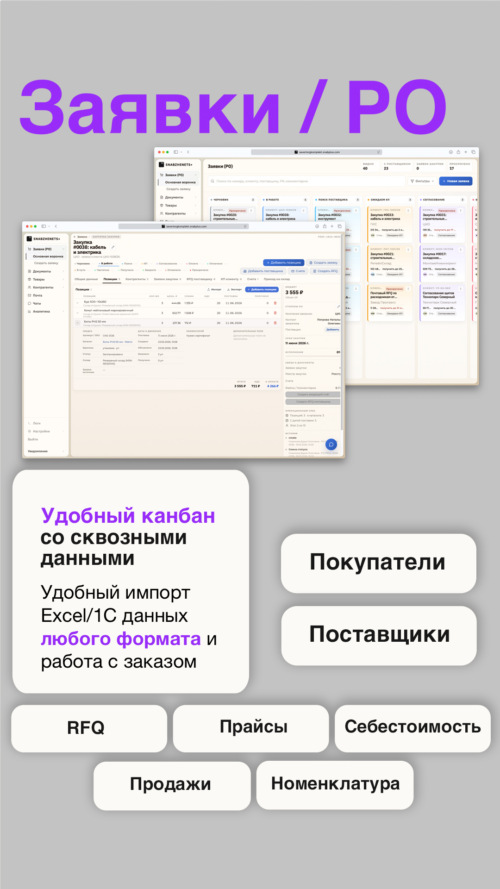Click share icon in front browser toolbar
The height and width of the screenshot is (889, 500).
coord(325,226)
